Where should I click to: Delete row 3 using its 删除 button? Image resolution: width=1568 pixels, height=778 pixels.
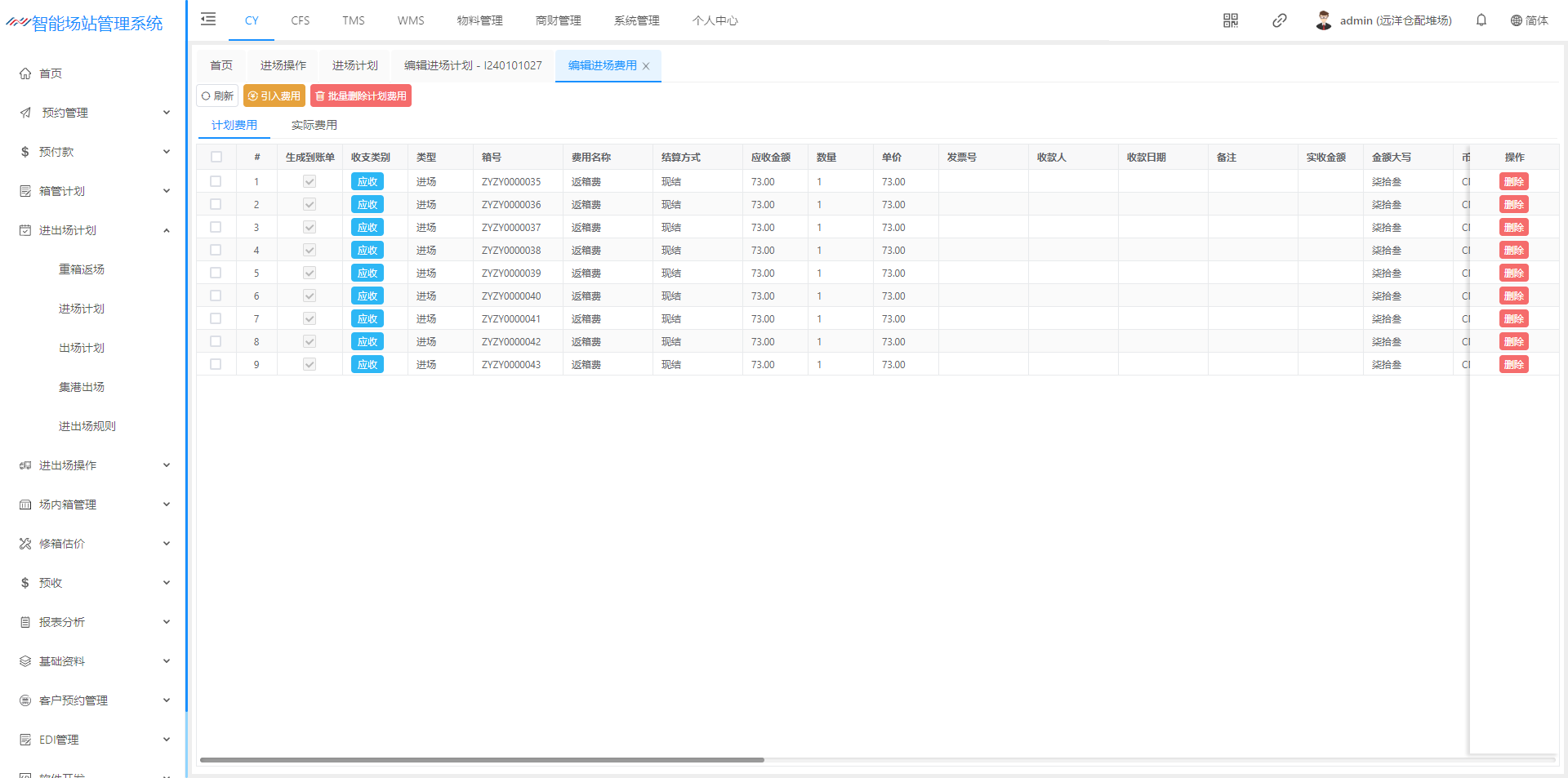pyautogui.click(x=1513, y=227)
